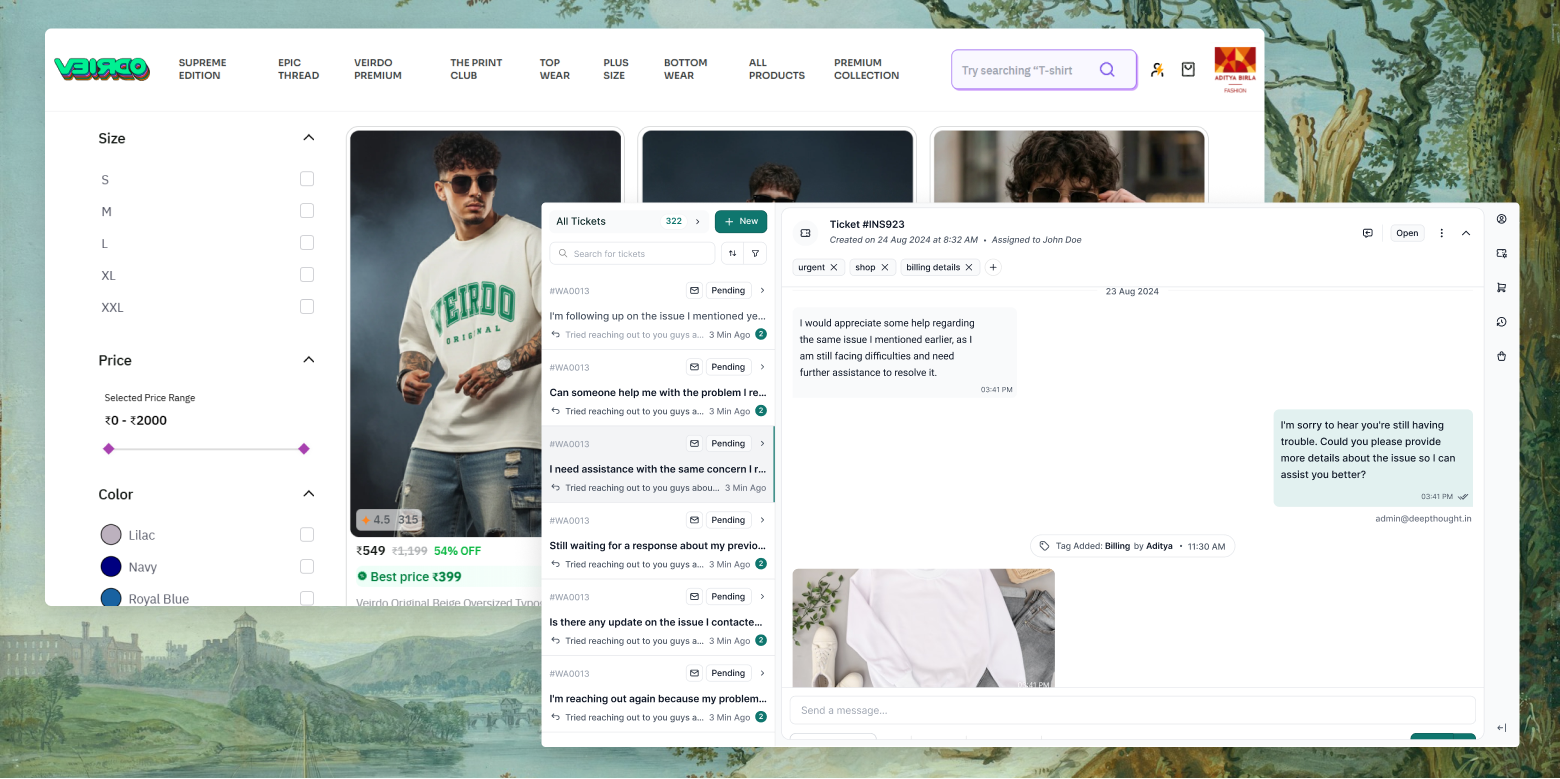Viewport: 1560px width, 779px height.
Task: Click the Navy color swatch
Action: (x=111, y=567)
